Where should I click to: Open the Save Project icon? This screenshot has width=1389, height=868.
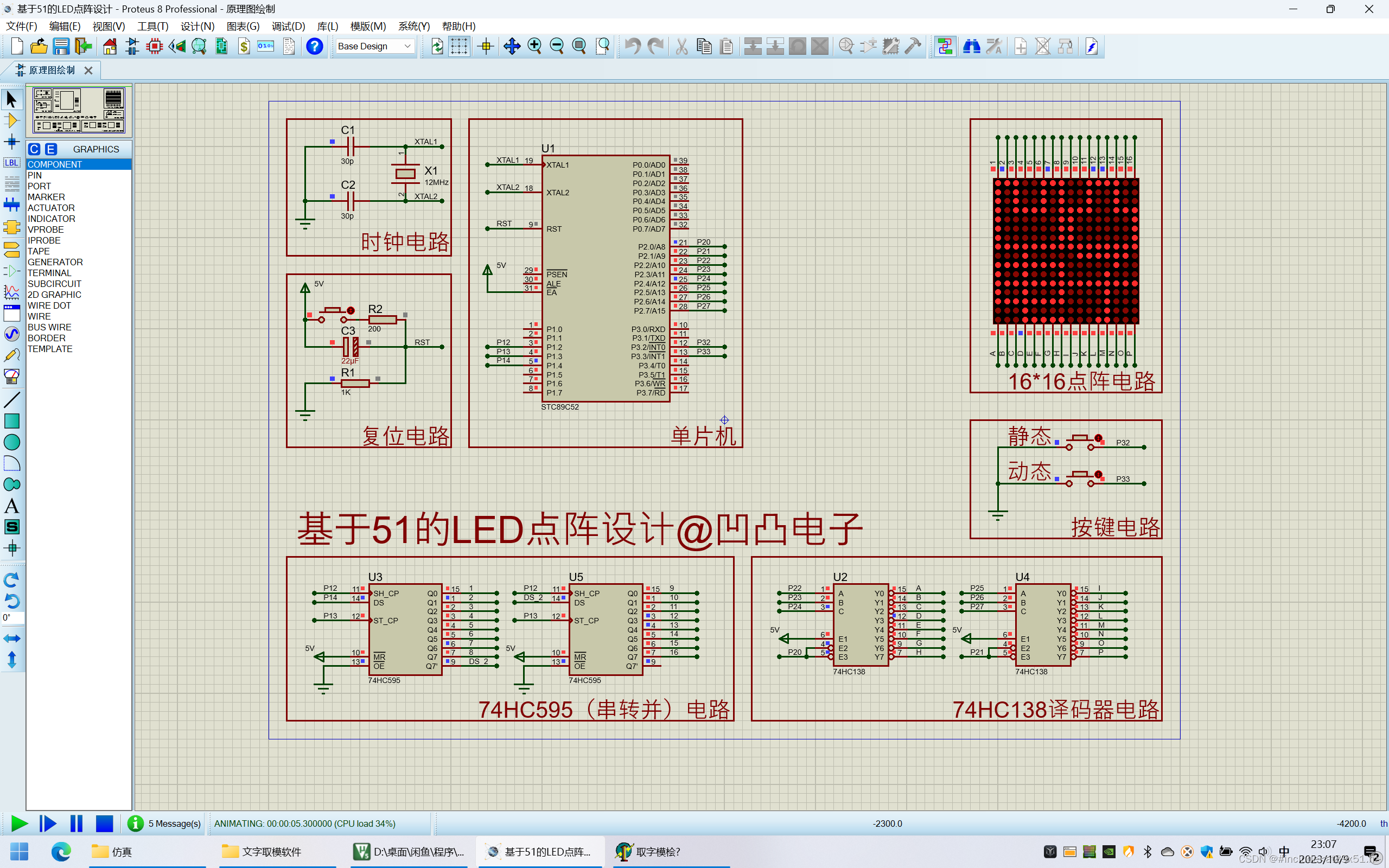point(61,47)
